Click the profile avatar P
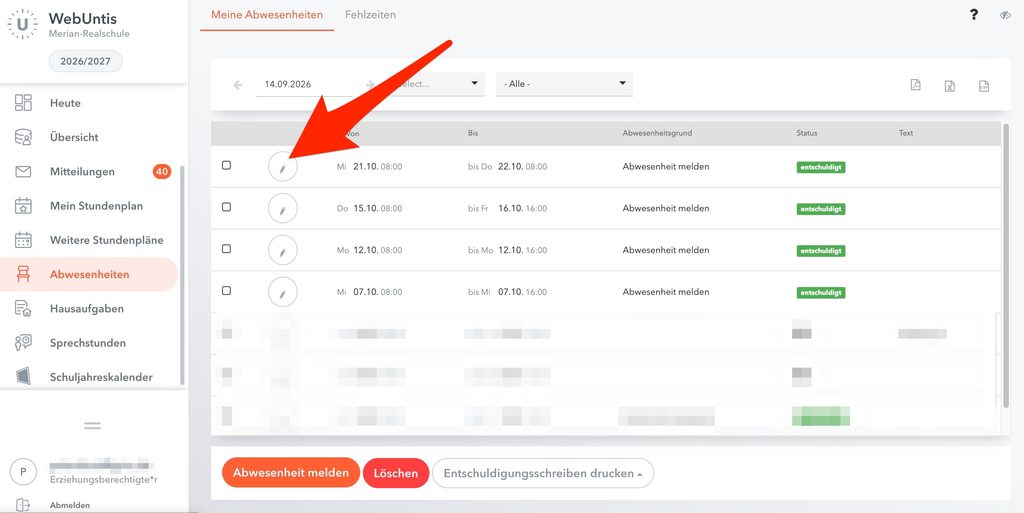This screenshot has height=513, width=1024. pos(24,471)
